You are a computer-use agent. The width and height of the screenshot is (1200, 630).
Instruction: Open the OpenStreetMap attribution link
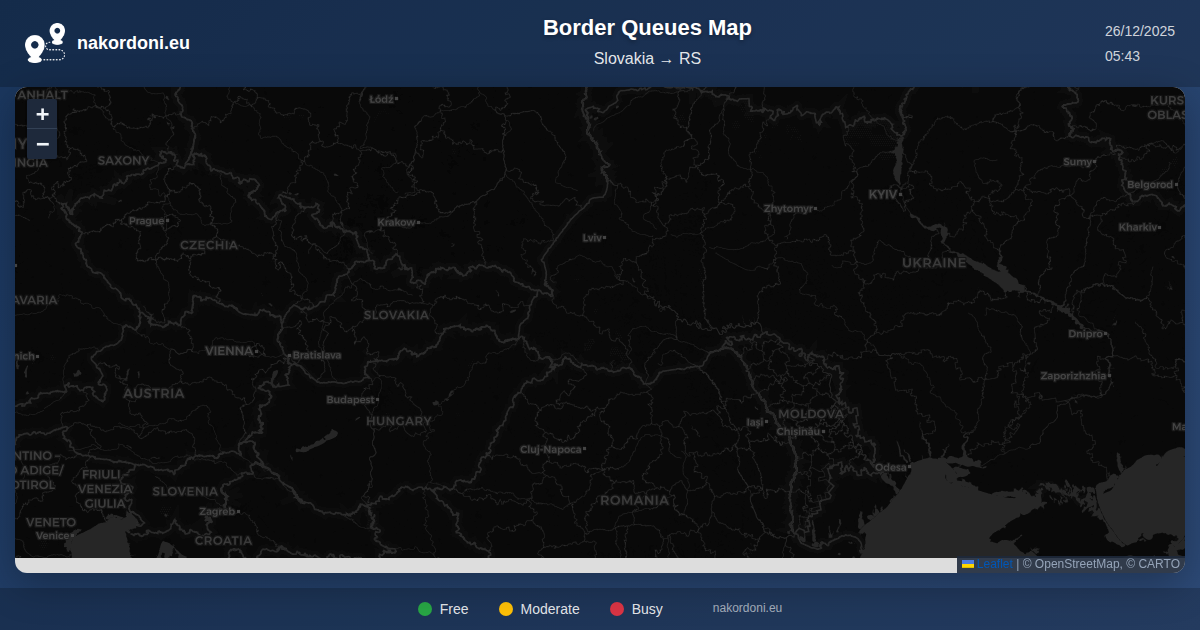click(1077, 564)
